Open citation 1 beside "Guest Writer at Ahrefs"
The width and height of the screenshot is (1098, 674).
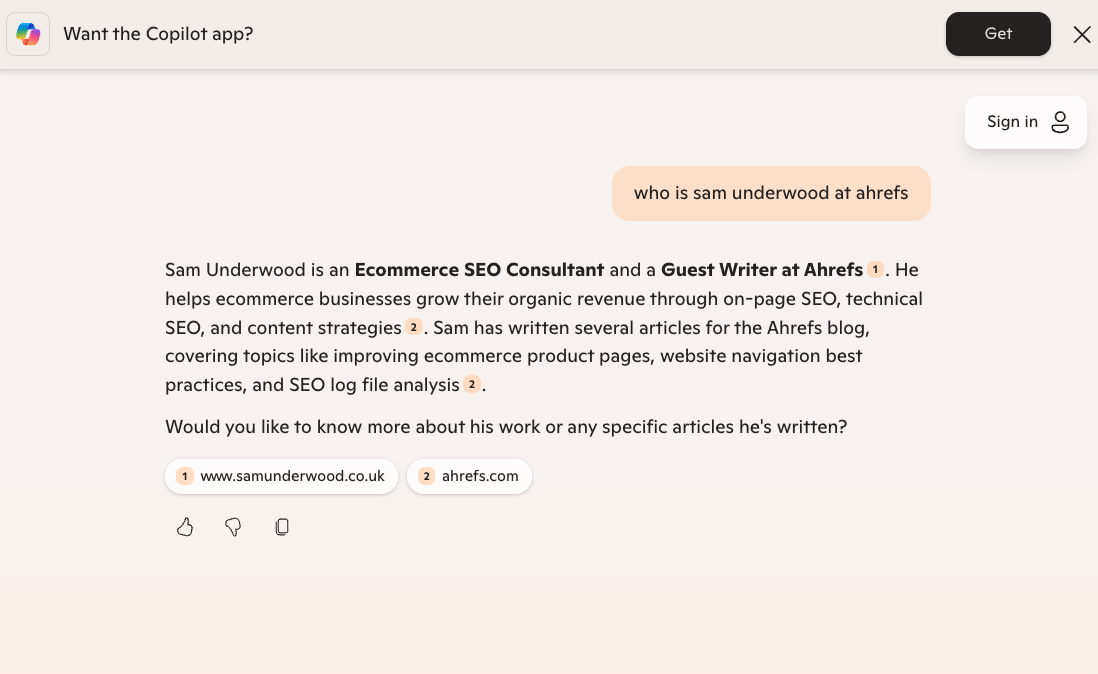pos(875,269)
